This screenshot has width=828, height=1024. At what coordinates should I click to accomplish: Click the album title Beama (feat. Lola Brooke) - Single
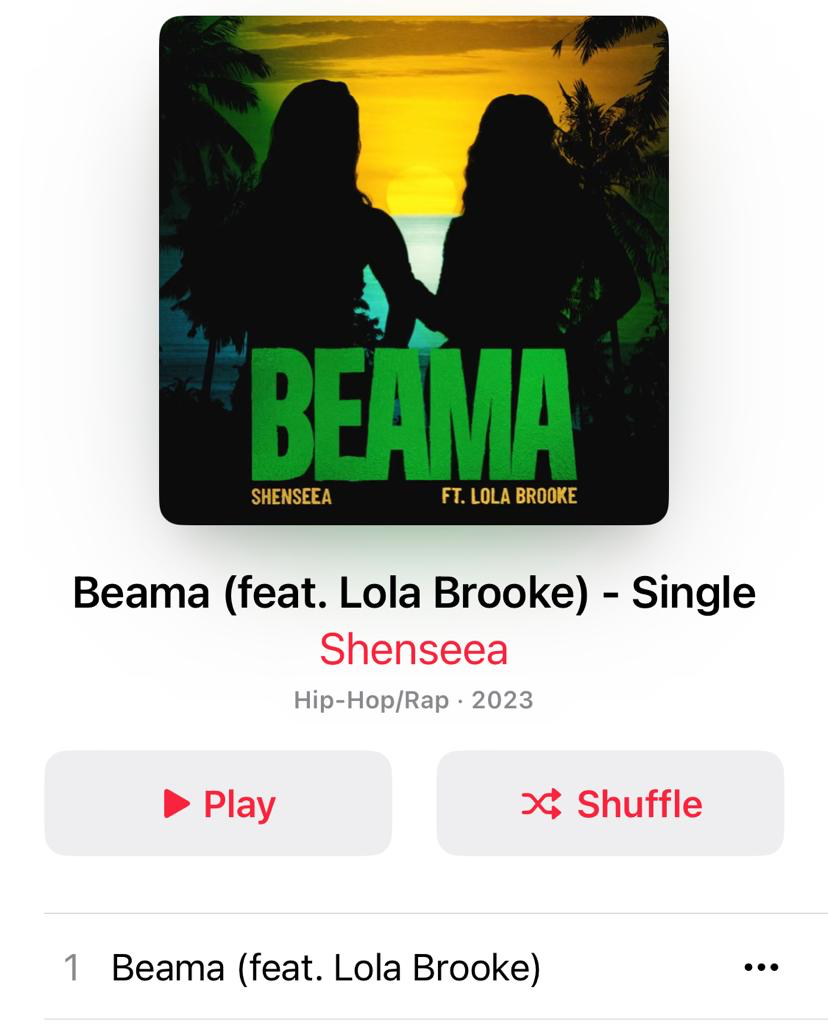pos(414,593)
